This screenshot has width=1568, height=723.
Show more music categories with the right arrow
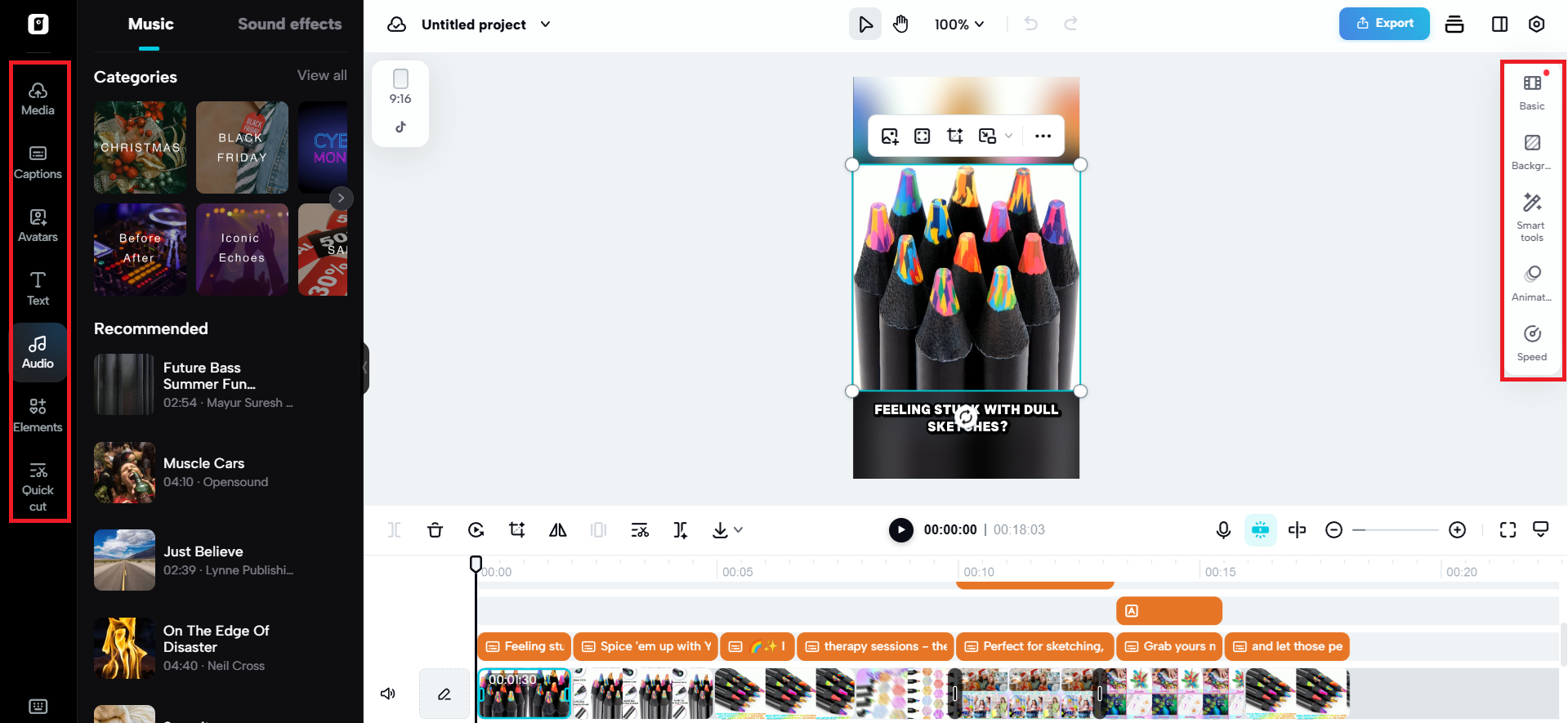coord(341,198)
